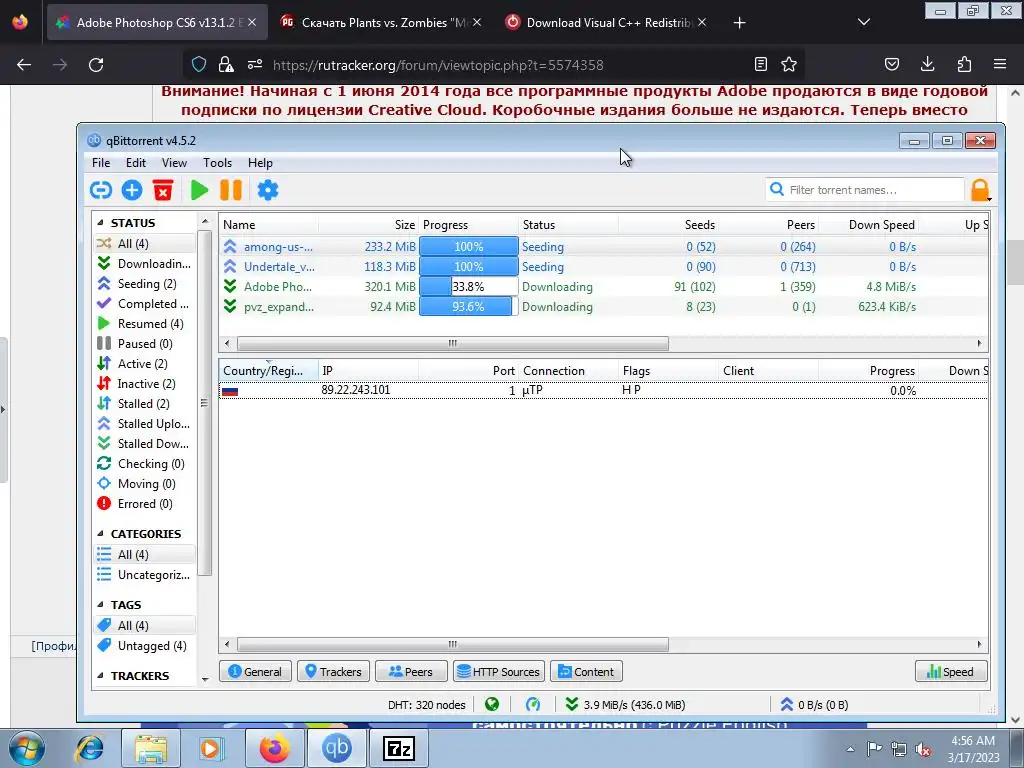Click the Filter torrent names search field

[x=864, y=190]
